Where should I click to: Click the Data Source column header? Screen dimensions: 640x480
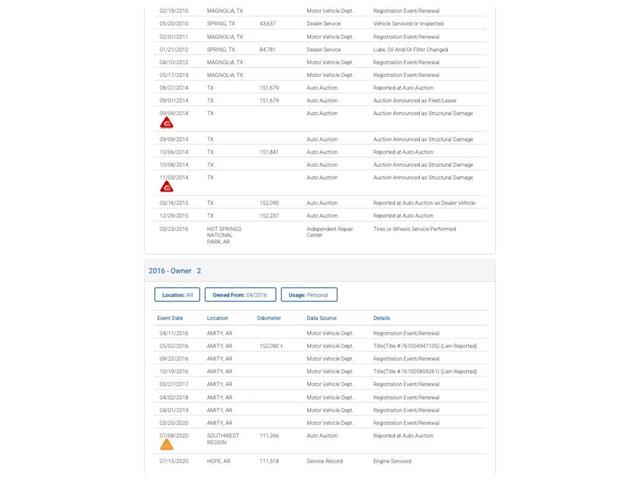322,318
